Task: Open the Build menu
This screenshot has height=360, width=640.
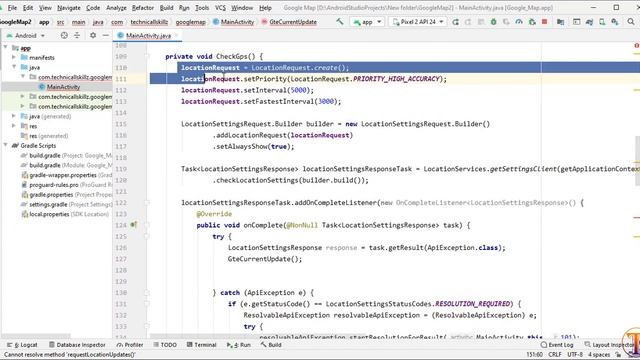Action: pyautogui.click(x=166, y=8)
